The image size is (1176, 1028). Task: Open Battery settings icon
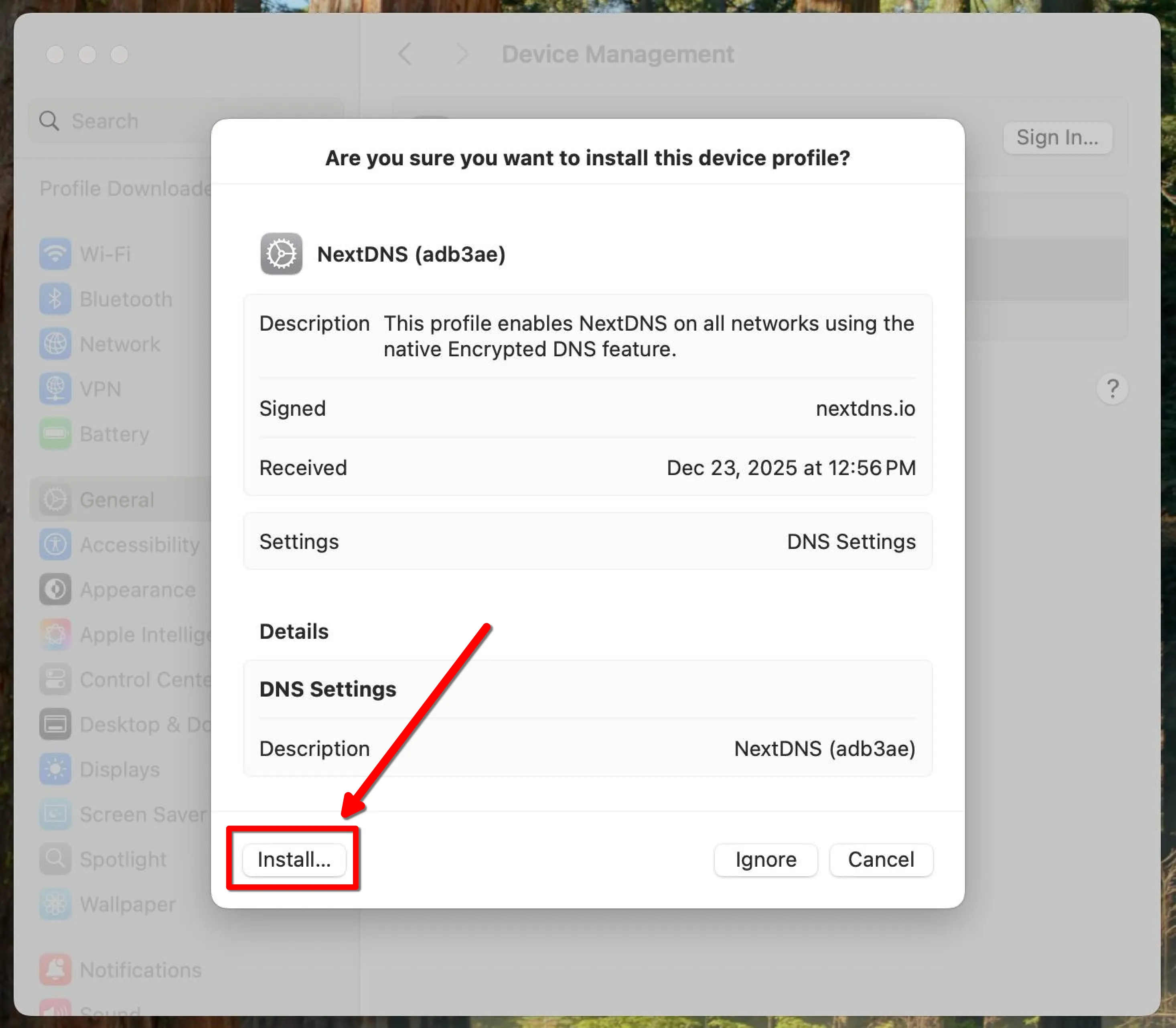pos(55,434)
